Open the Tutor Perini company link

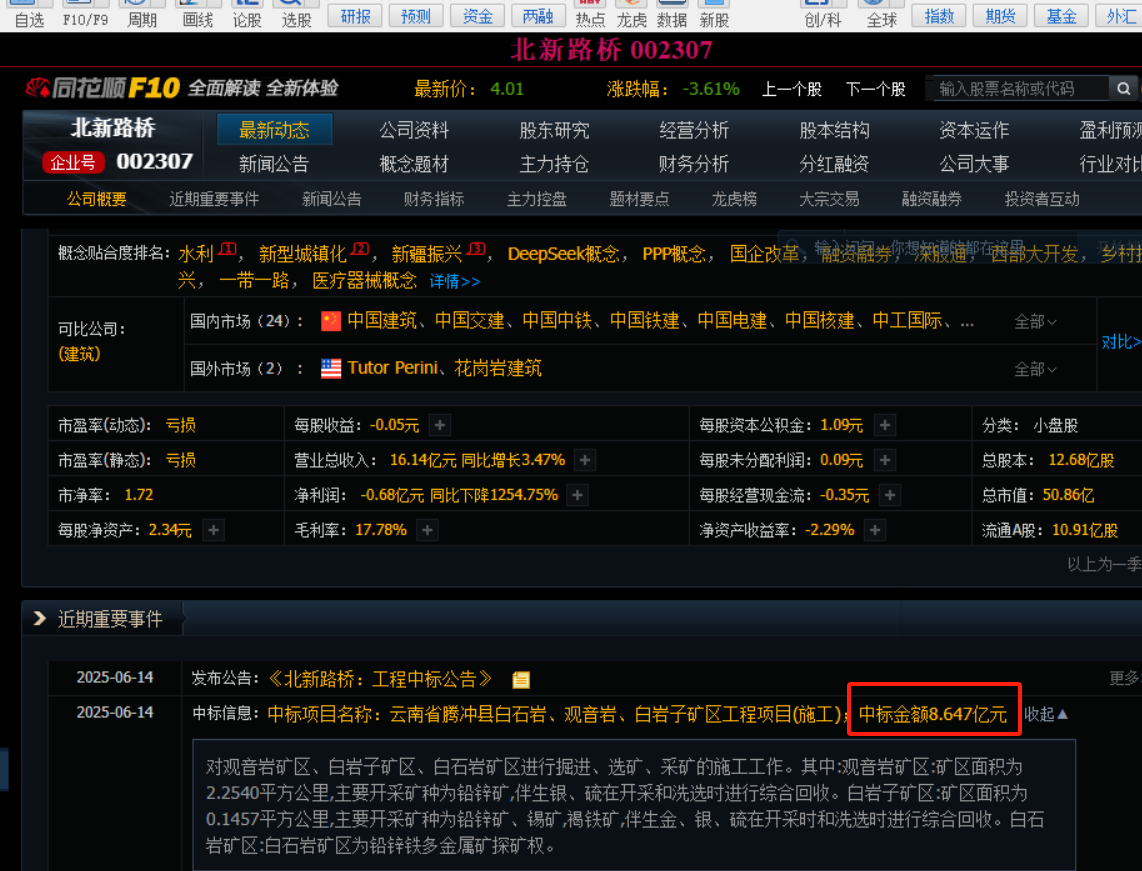pos(393,368)
